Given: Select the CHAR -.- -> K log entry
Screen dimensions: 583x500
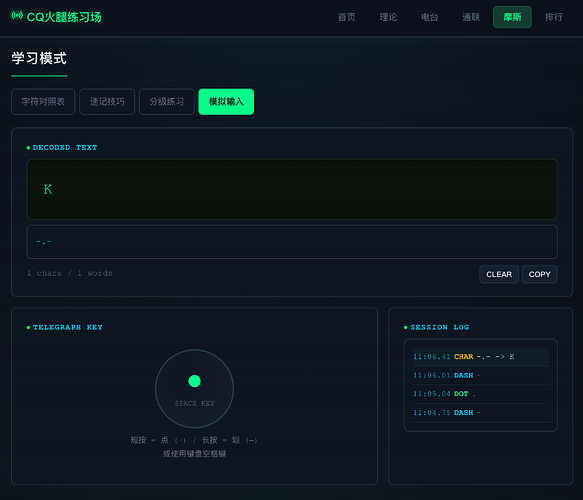Looking at the screenshot, I should pos(481,357).
